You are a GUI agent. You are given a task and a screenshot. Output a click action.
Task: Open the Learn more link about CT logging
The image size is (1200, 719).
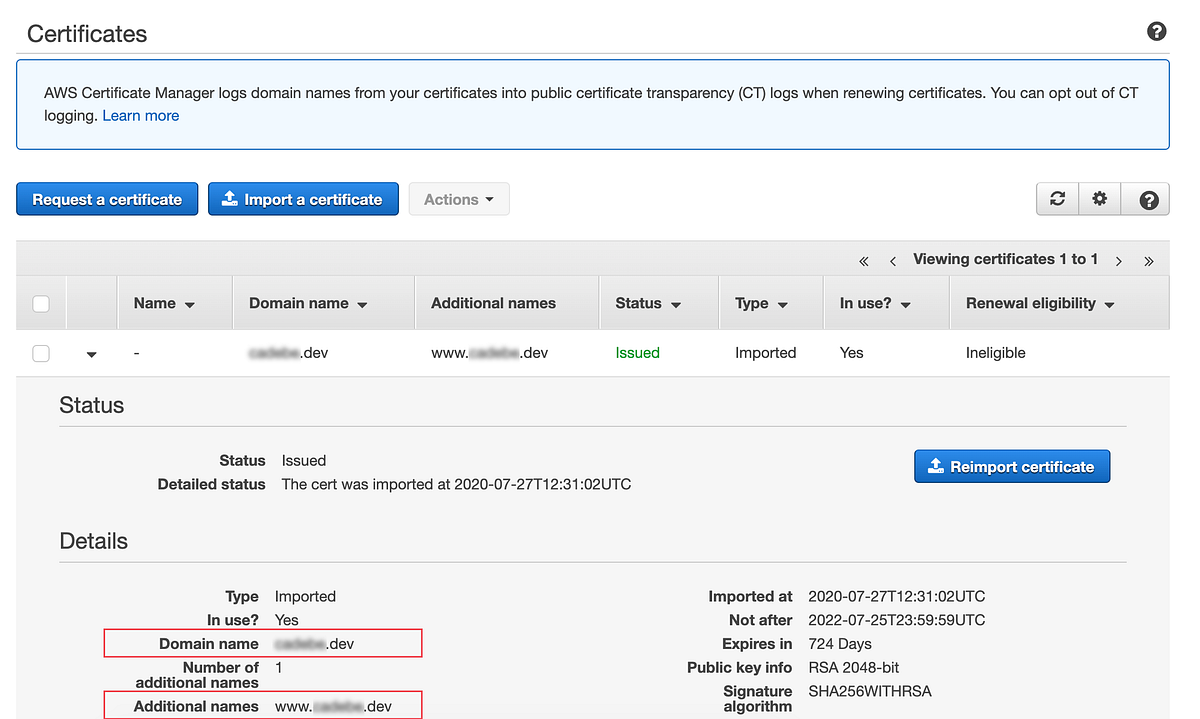140,115
